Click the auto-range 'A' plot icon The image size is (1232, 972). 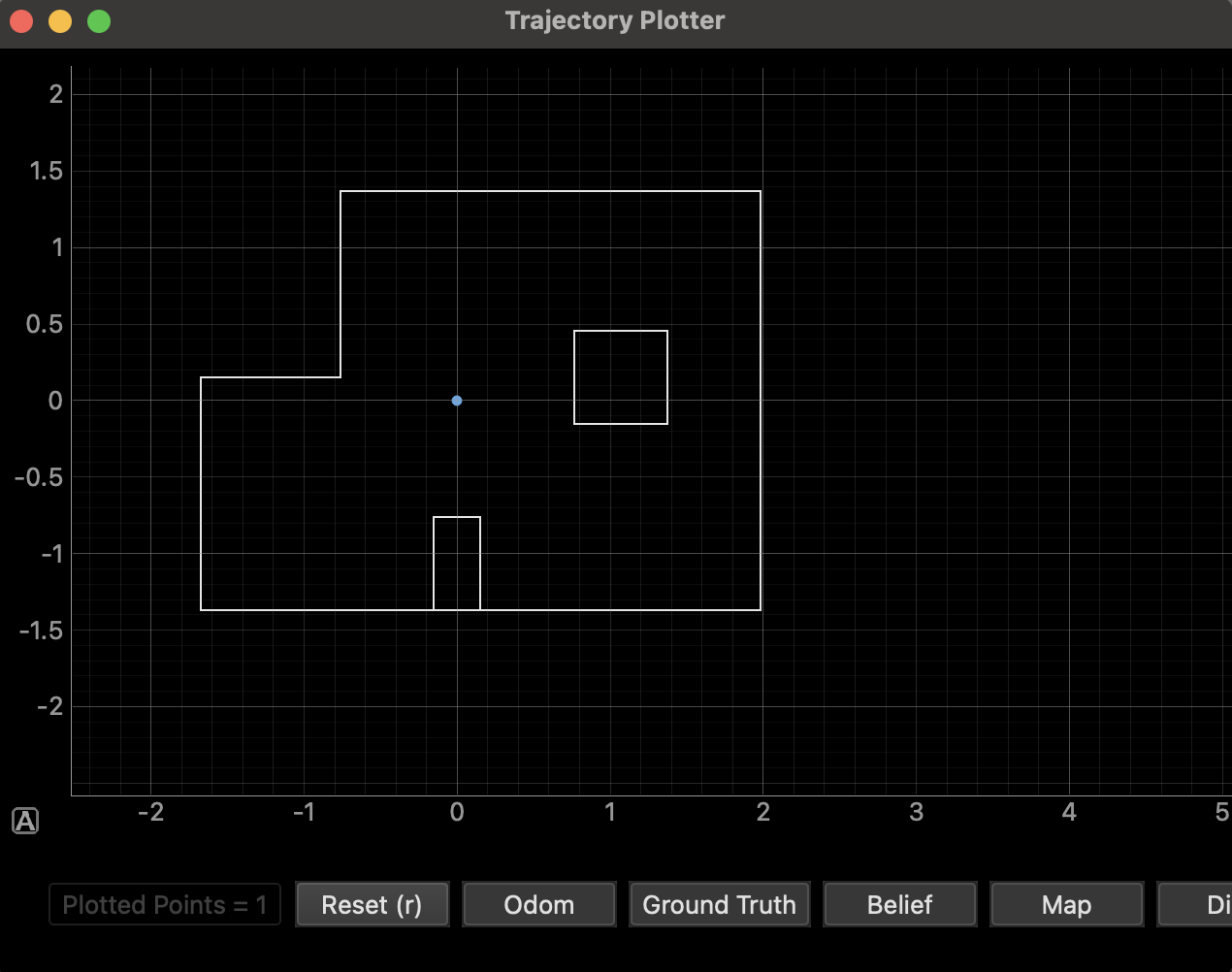[25, 822]
